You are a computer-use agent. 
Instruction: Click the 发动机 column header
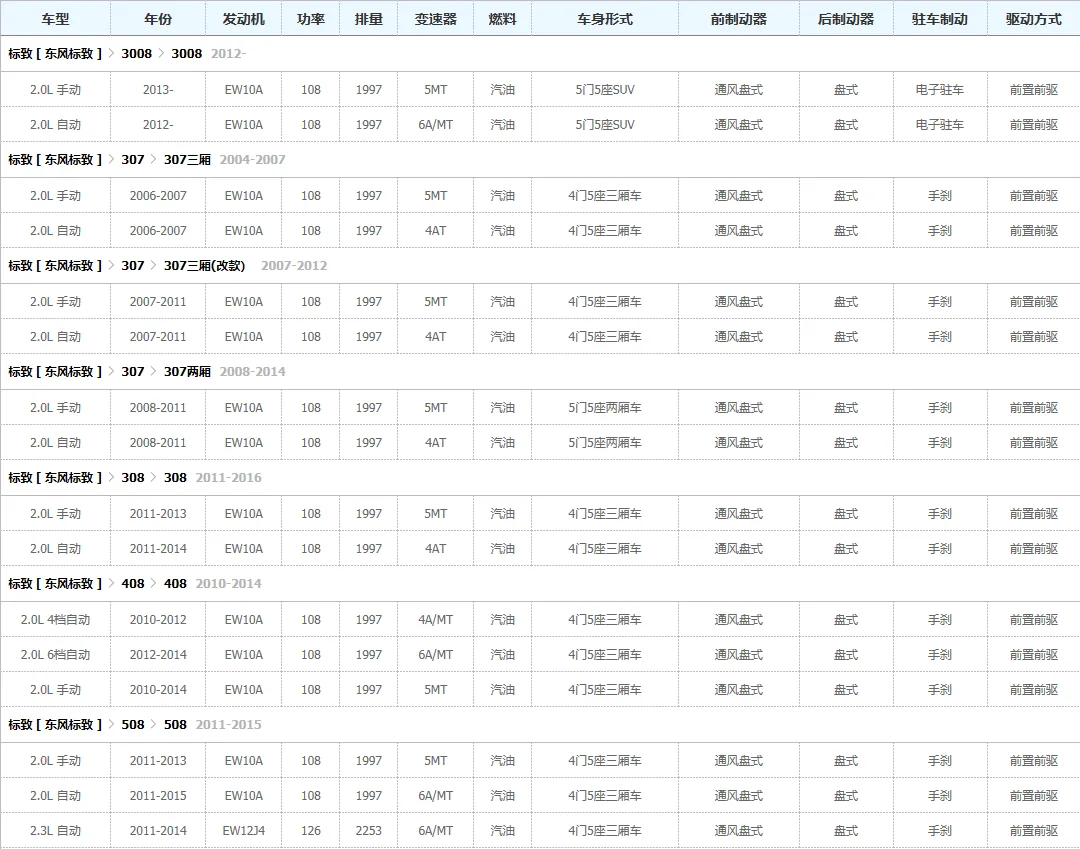pos(243,19)
